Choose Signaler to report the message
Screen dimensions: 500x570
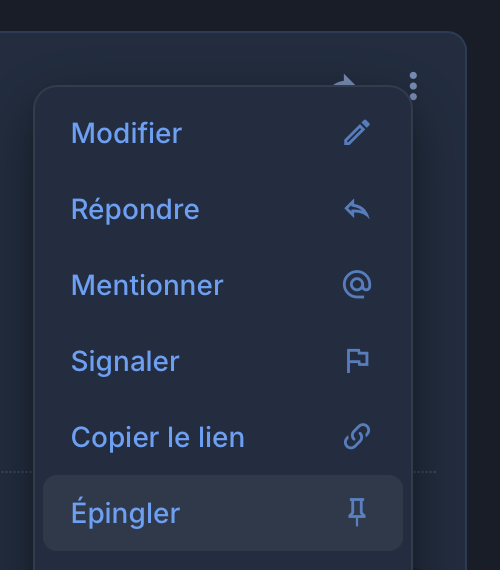tap(223, 361)
